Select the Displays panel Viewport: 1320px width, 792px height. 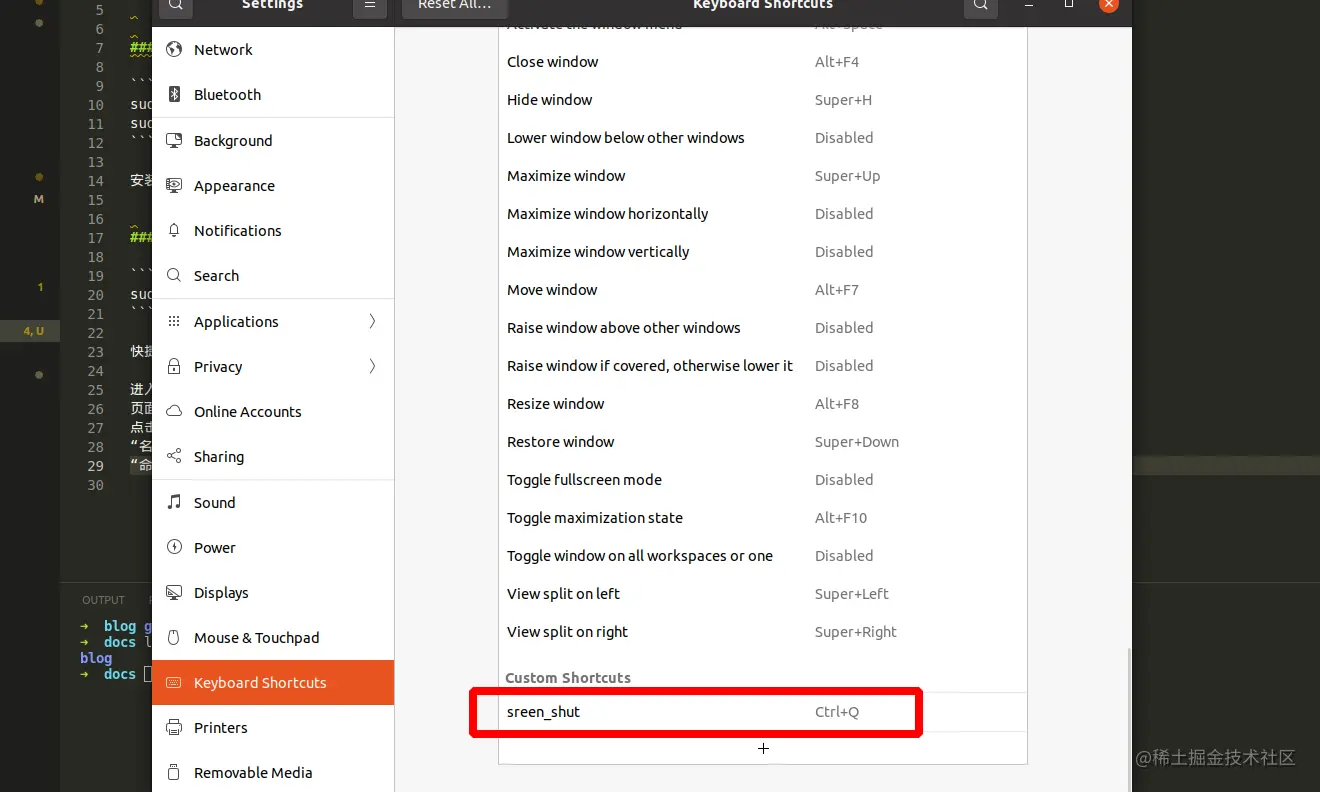(x=273, y=593)
